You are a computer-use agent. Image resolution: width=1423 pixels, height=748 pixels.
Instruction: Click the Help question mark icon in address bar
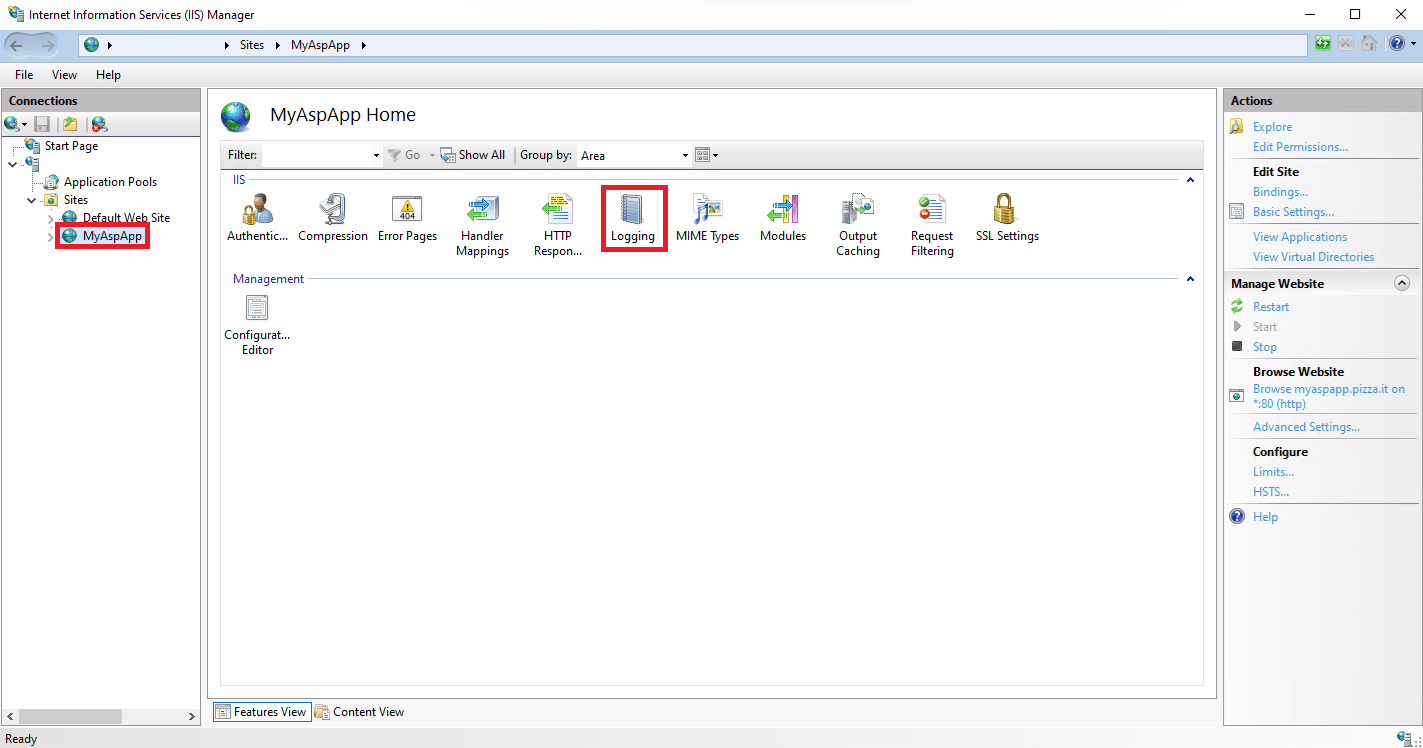click(x=1397, y=44)
